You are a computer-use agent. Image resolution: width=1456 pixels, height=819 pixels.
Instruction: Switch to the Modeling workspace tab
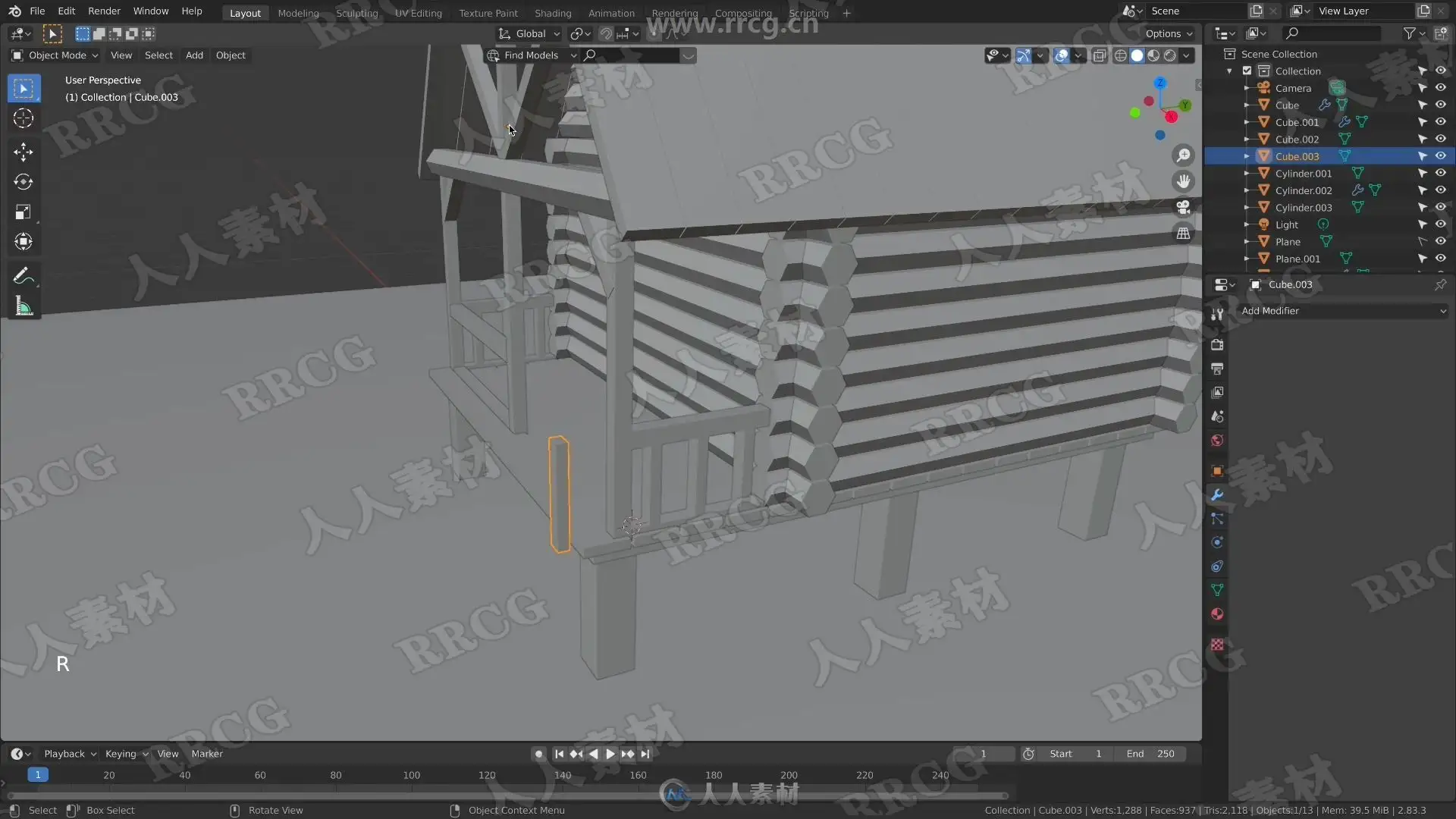pyautogui.click(x=298, y=13)
